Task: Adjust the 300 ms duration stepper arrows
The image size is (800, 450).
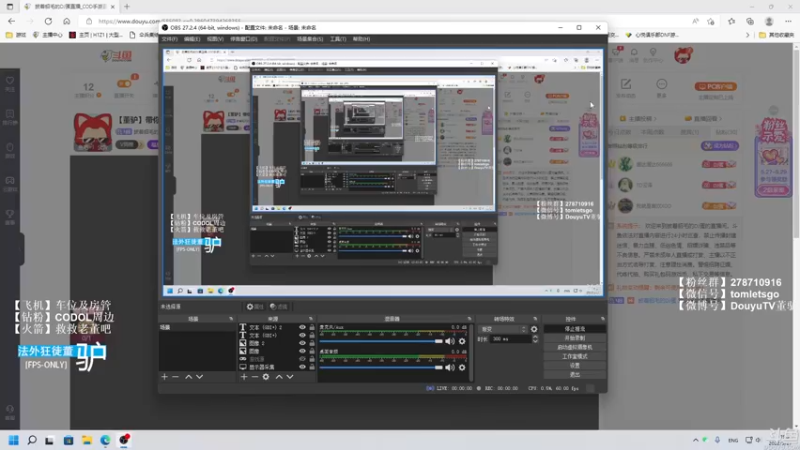Action: coord(535,339)
